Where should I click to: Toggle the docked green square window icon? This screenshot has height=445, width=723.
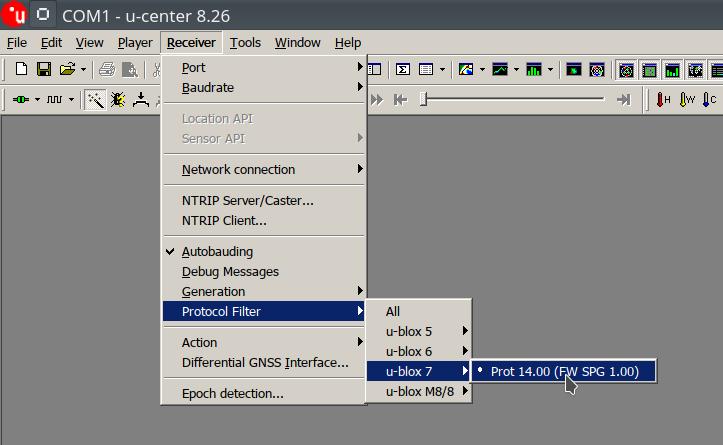[x=649, y=70]
